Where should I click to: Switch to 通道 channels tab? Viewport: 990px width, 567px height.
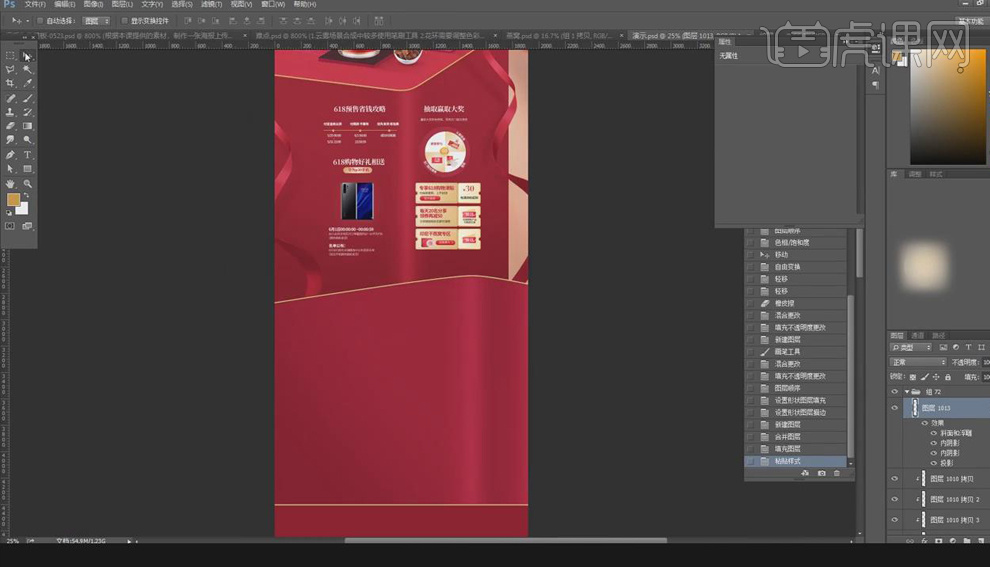(917, 335)
